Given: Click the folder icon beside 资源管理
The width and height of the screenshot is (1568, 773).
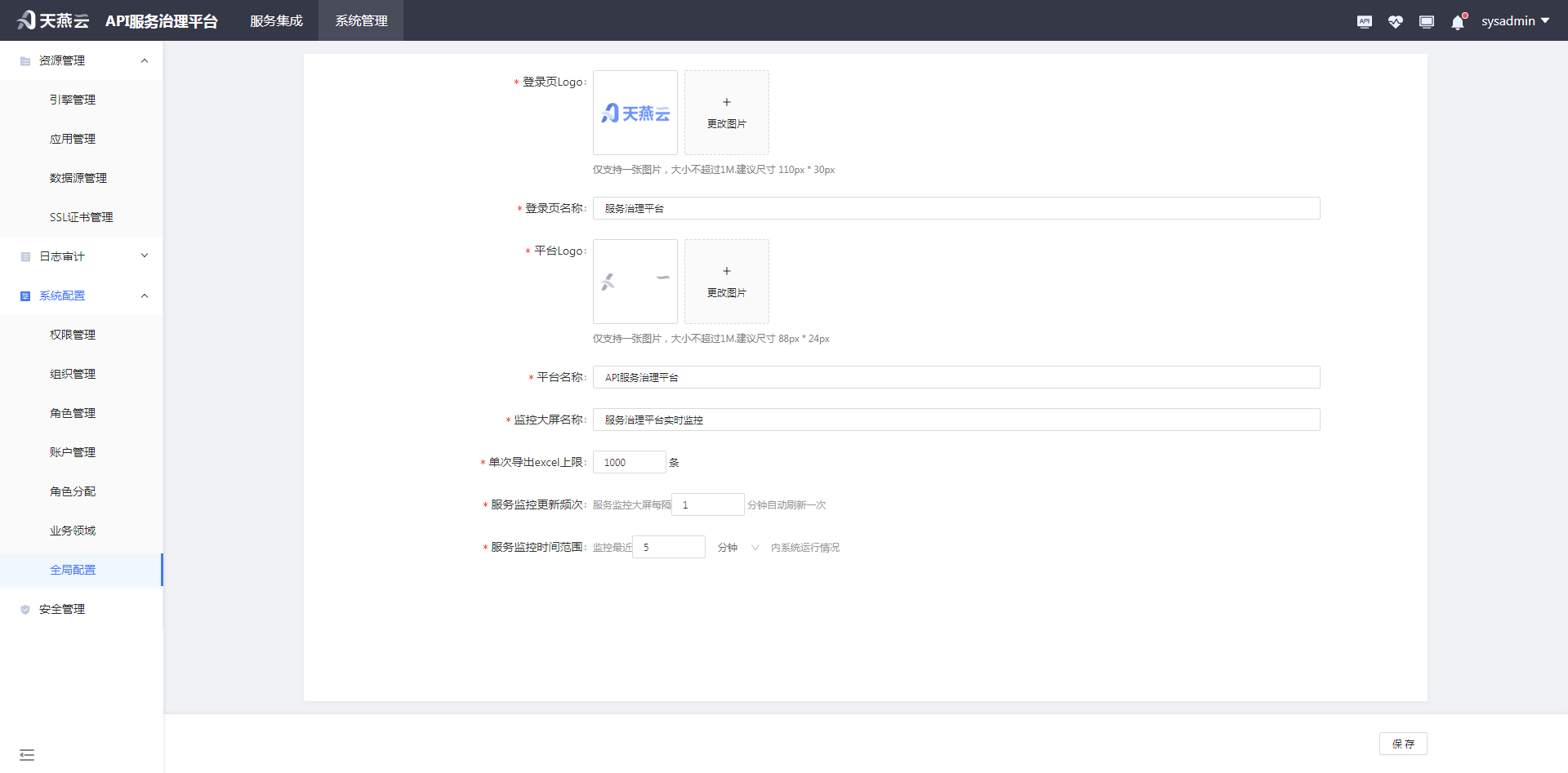Looking at the screenshot, I should 24,60.
